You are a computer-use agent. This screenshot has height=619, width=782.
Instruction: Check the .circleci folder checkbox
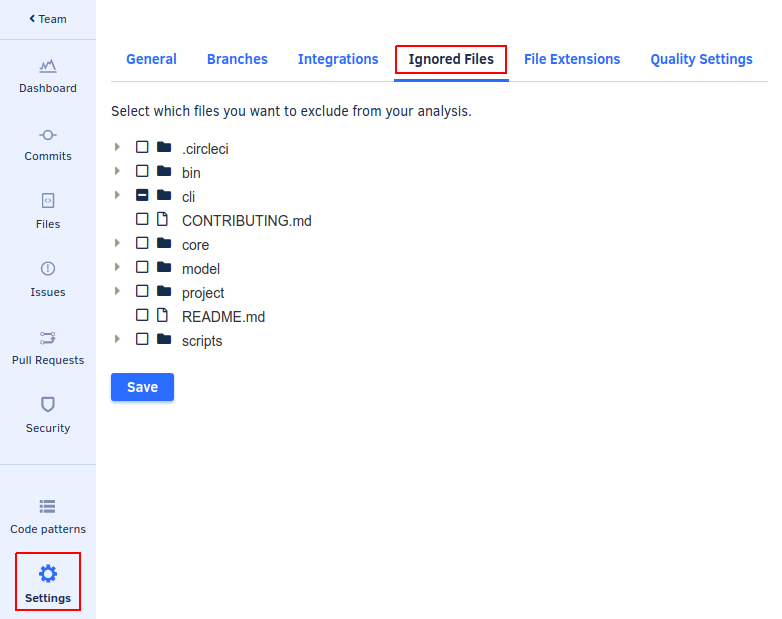click(x=142, y=147)
